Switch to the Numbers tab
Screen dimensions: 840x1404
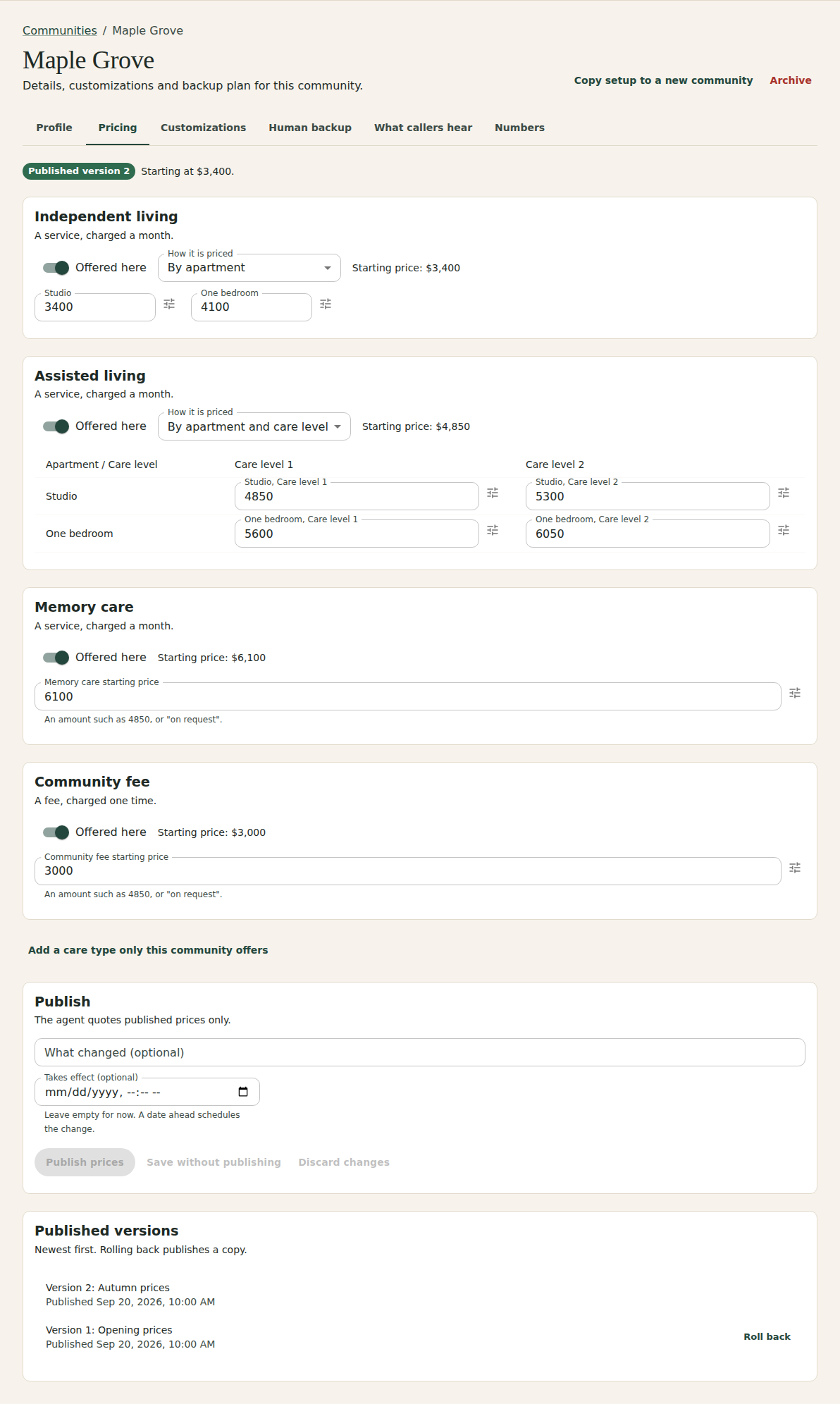(x=519, y=128)
